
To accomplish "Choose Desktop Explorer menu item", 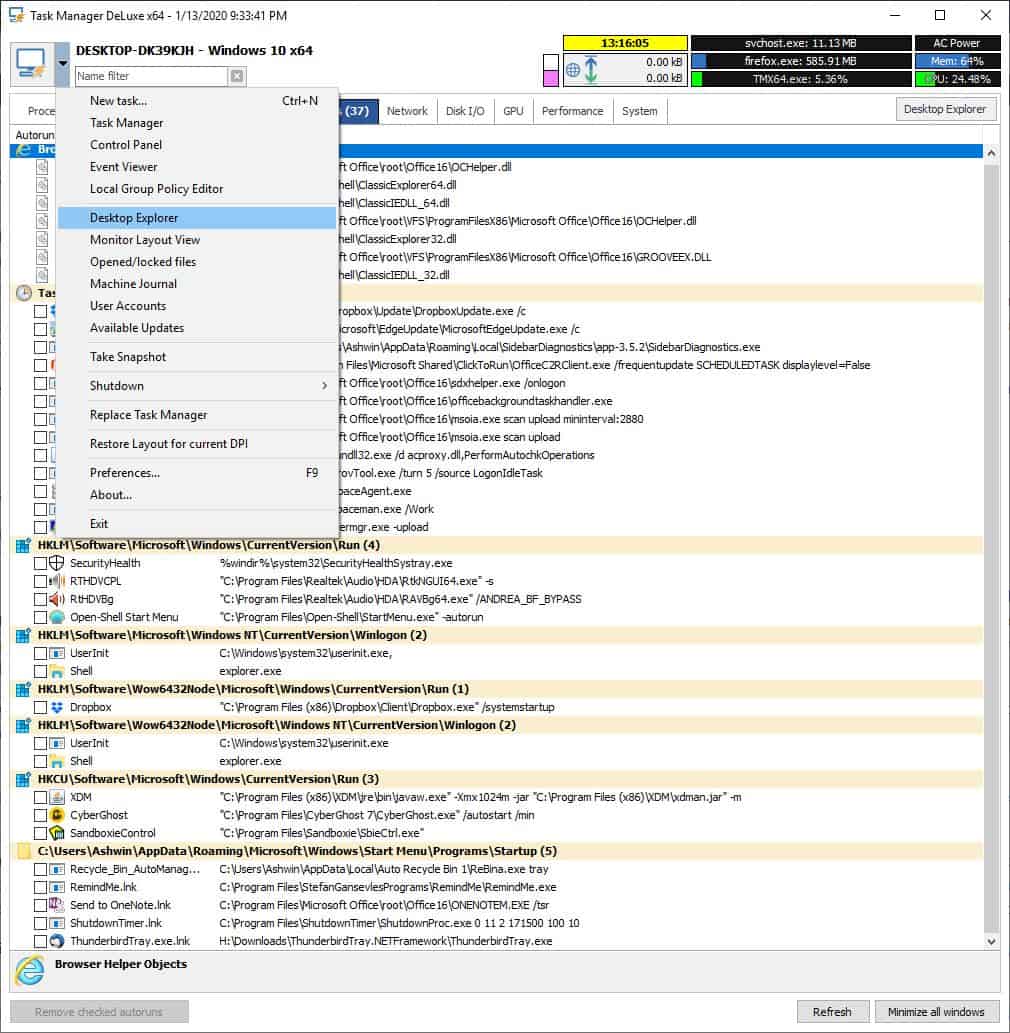I will tap(197, 218).
